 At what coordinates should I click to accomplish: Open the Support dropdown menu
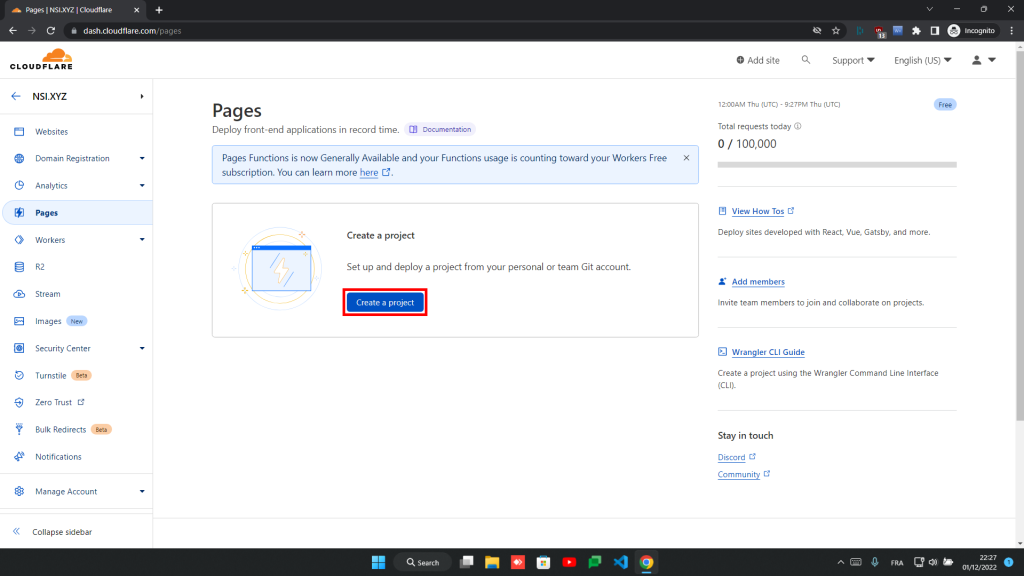click(853, 60)
